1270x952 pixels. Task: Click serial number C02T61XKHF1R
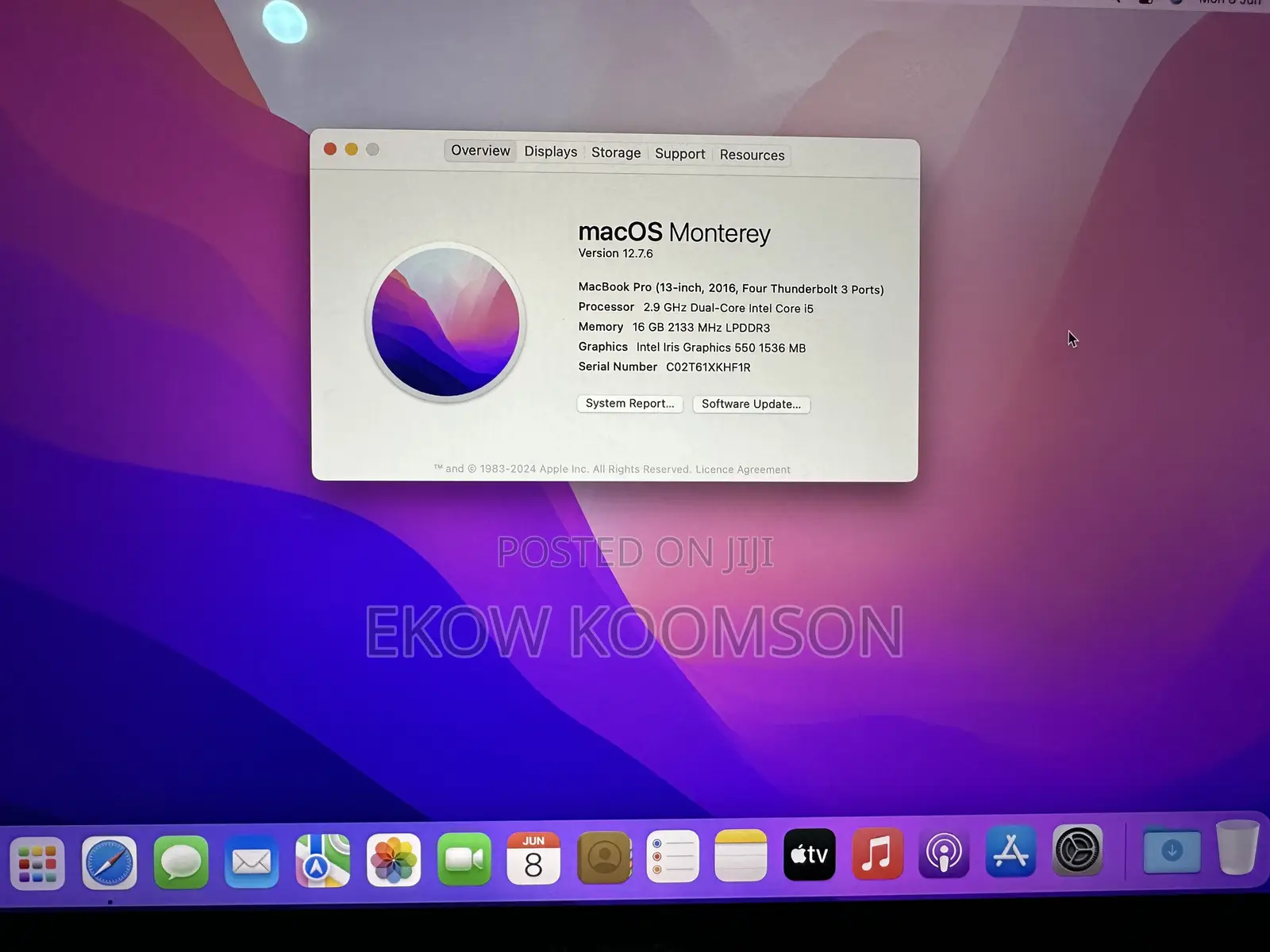pyautogui.click(x=708, y=367)
